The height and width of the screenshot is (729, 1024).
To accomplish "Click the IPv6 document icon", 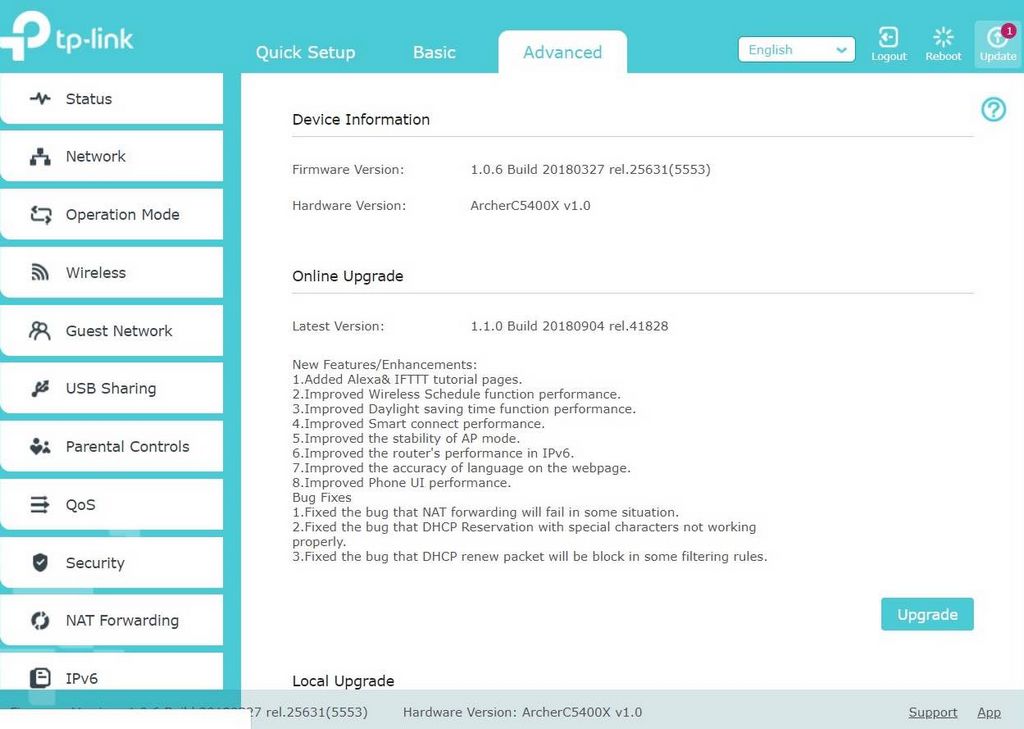I will pos(40,678).
